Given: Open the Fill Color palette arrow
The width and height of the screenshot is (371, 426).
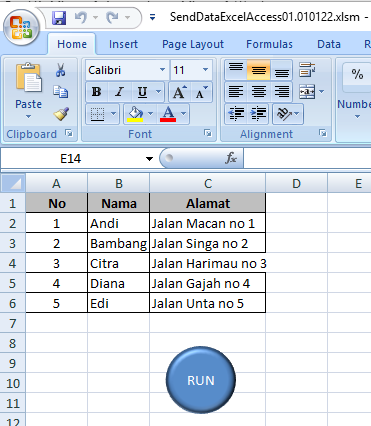Looking at the screenshot, I should [151, 114].
